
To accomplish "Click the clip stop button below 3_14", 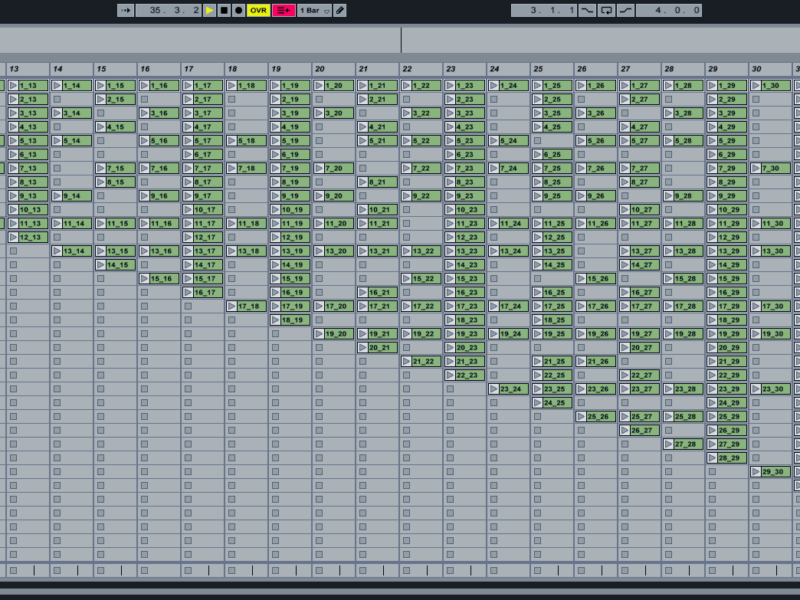I will pyautogui.click(x=57, y=127).
